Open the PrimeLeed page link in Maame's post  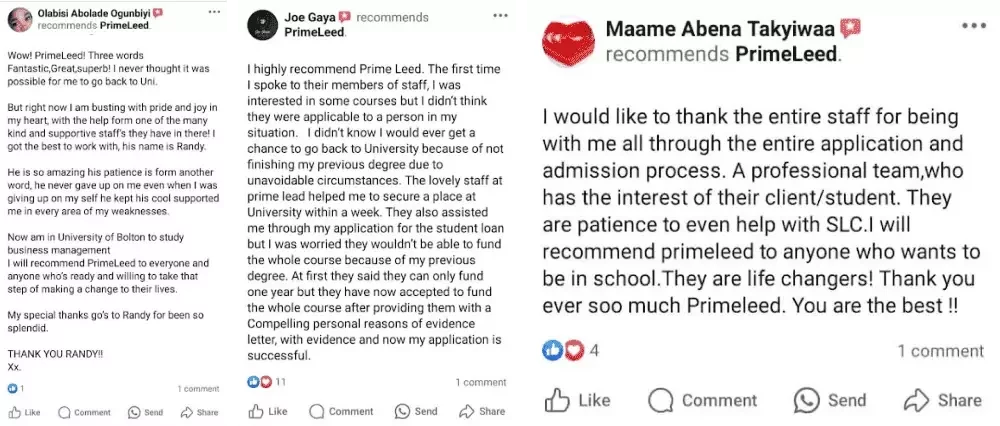point(785,54)
